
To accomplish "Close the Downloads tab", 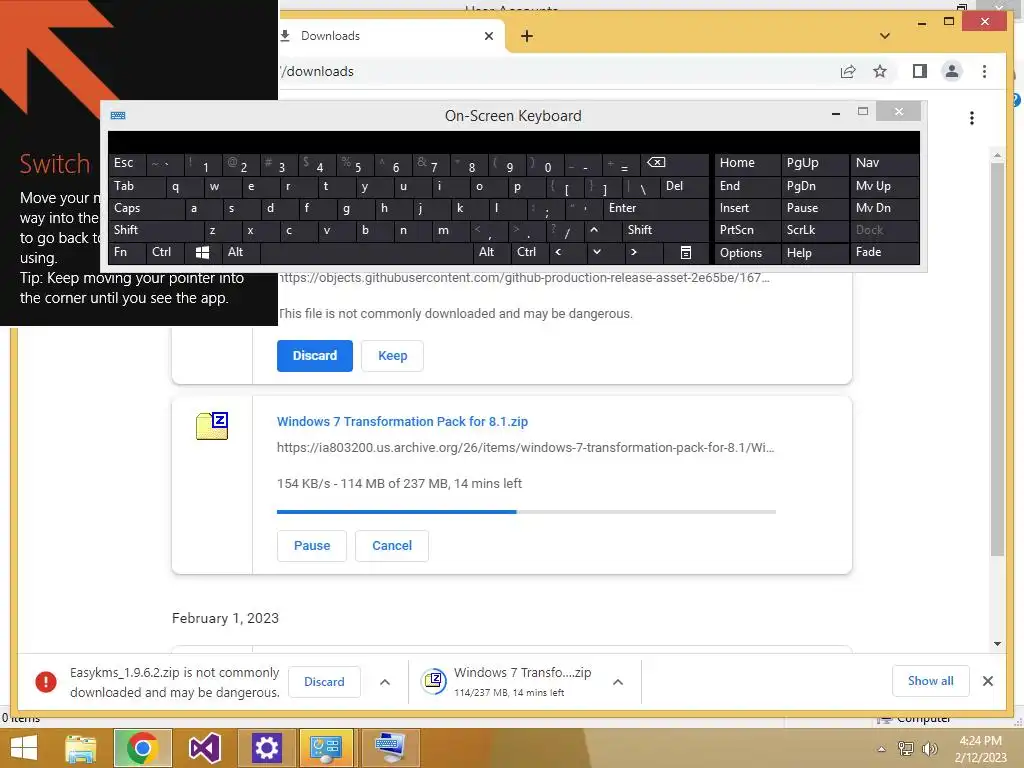I will [488, 36].
